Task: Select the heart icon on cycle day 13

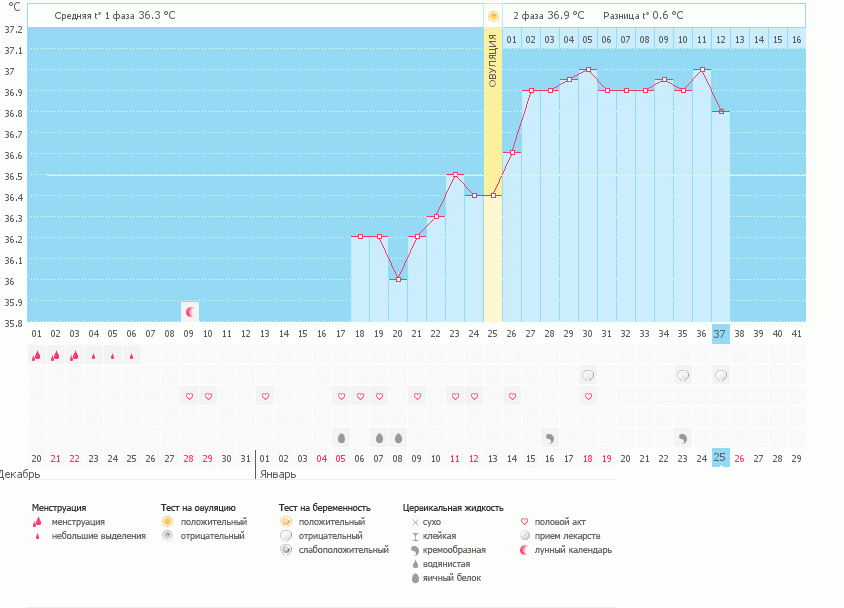Action: pyautogui.click(x=265, y=396)
